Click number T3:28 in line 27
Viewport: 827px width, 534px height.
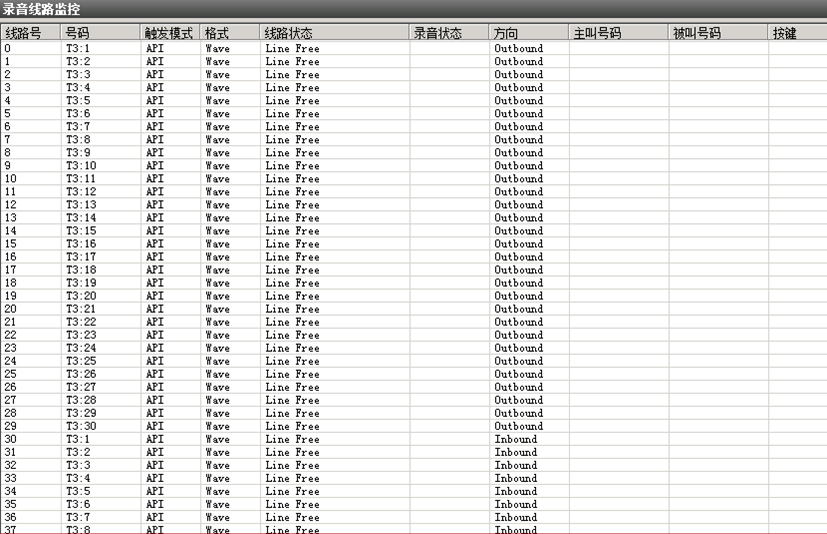(x=81, y=400)
